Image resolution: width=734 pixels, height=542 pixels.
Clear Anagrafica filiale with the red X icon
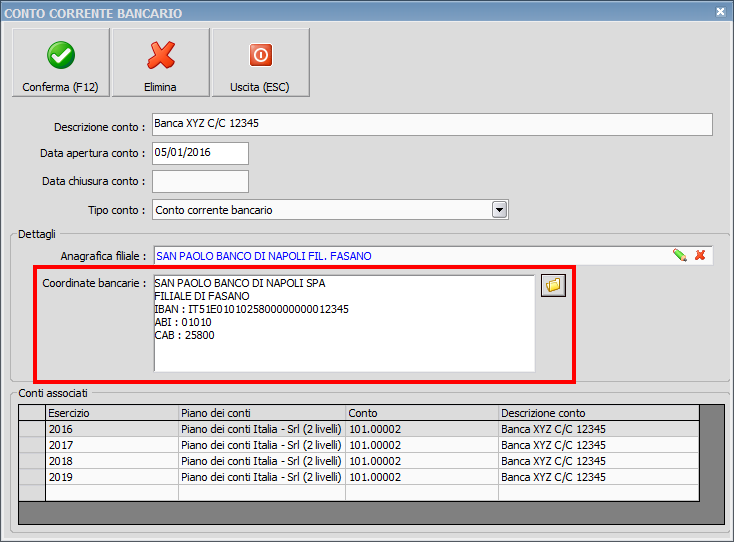pyautogui.click(x=700, y=255)
